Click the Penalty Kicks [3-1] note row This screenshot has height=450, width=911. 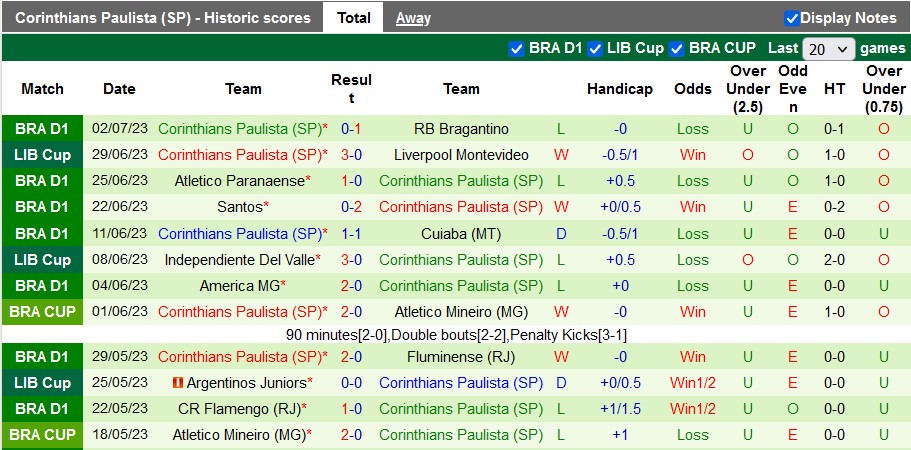point(456,335)
